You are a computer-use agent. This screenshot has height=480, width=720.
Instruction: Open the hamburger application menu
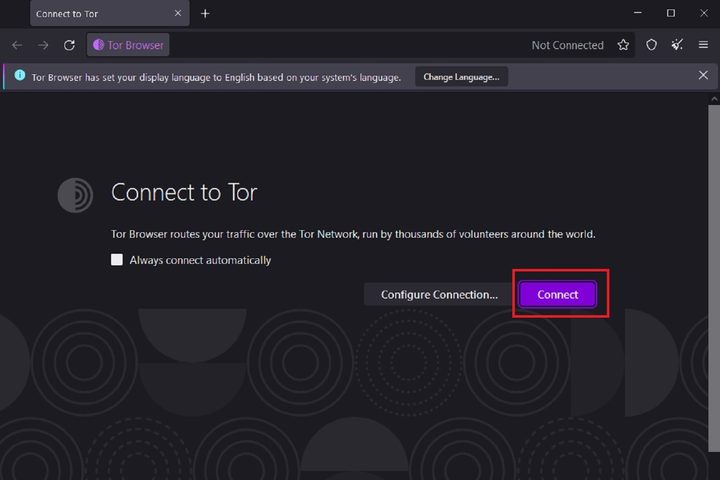[703, 45]
